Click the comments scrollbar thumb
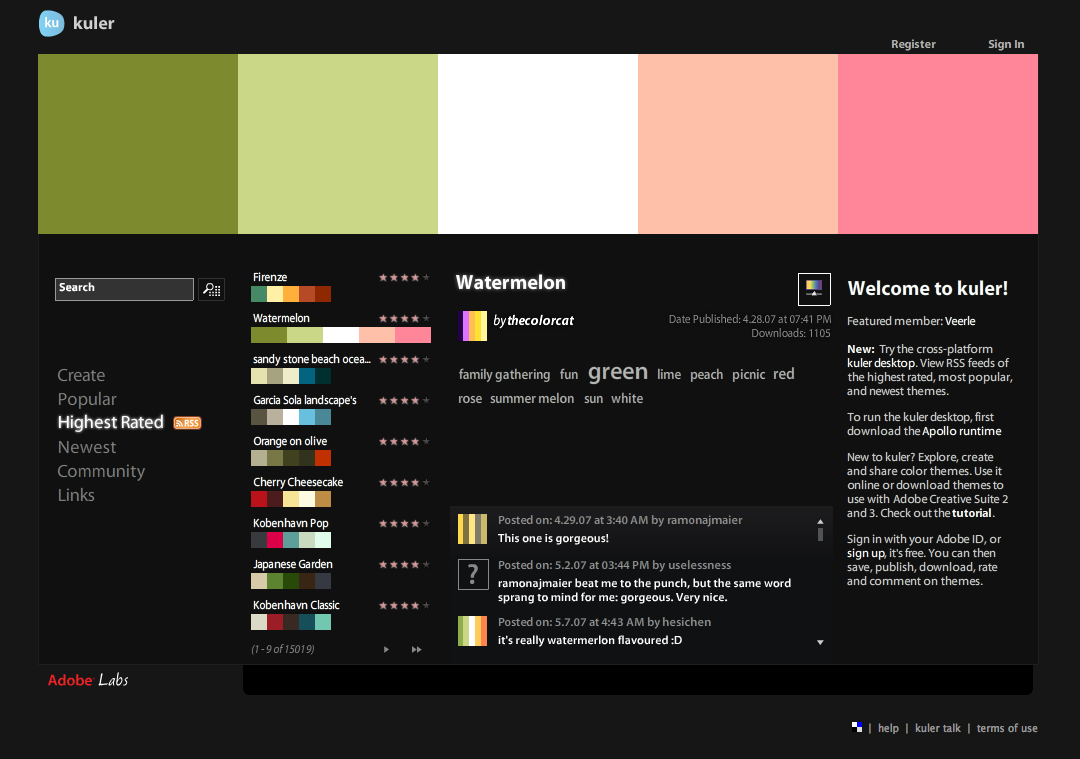The image size is (1080, 759). click(x=820, y=534)
